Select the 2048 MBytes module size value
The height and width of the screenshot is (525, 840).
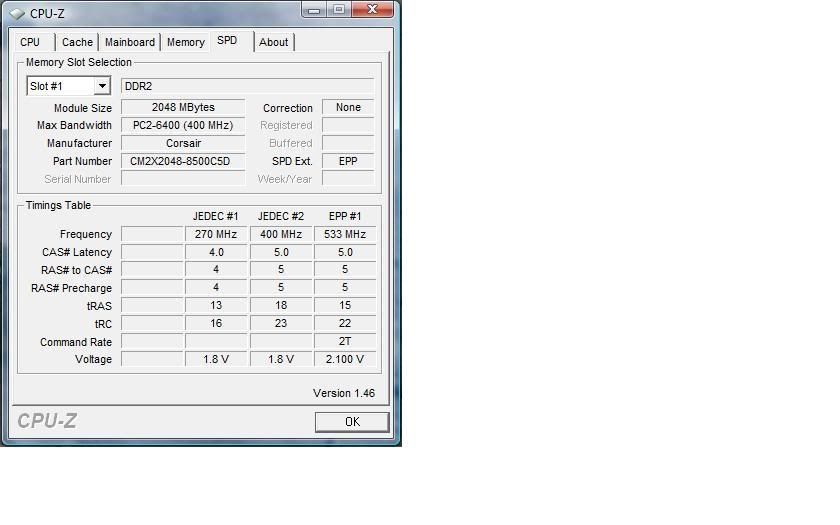[183, 107]
